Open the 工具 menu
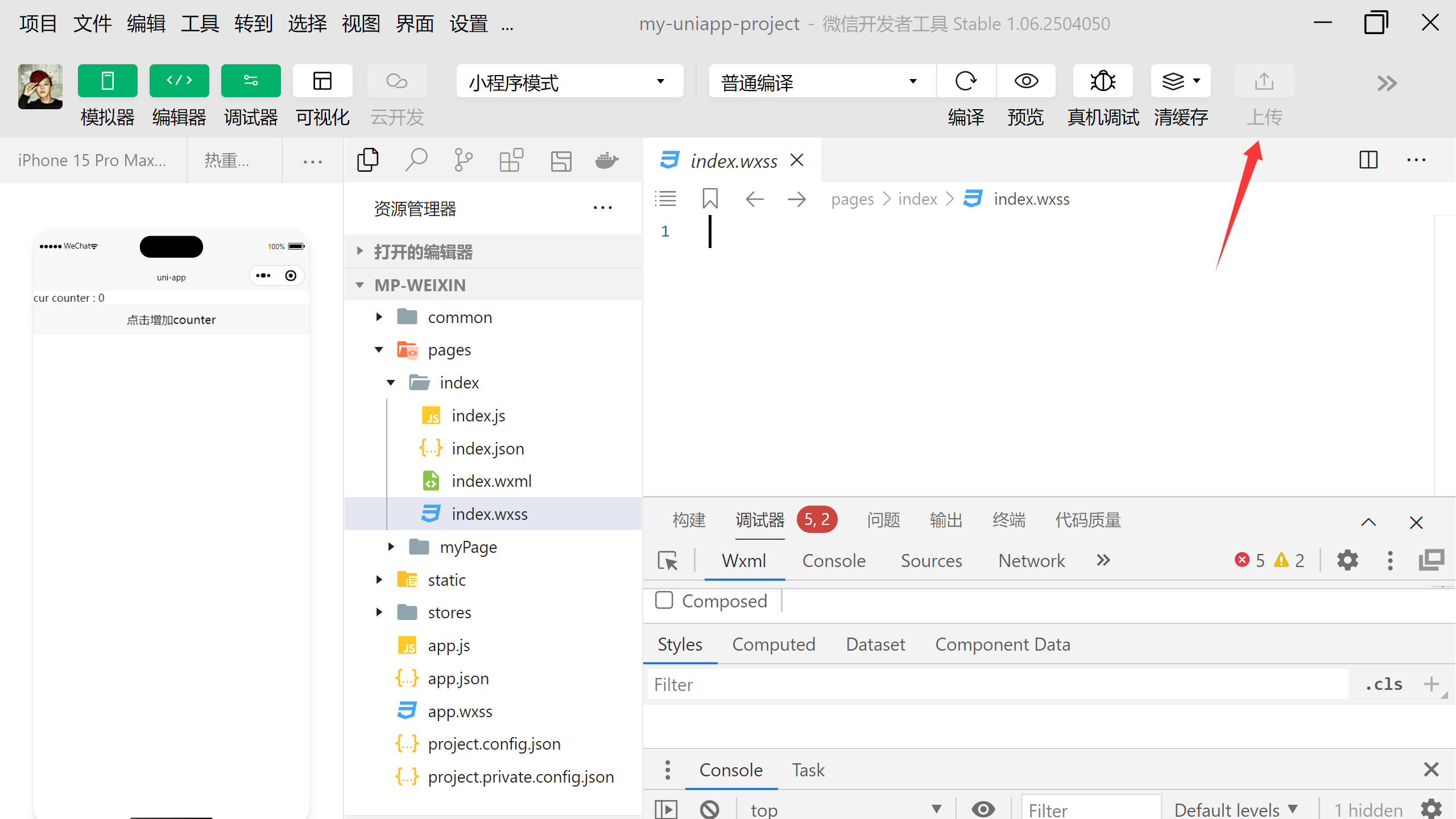The width and height of the screenshot is (1456, 819). click(x=200, y=24)
